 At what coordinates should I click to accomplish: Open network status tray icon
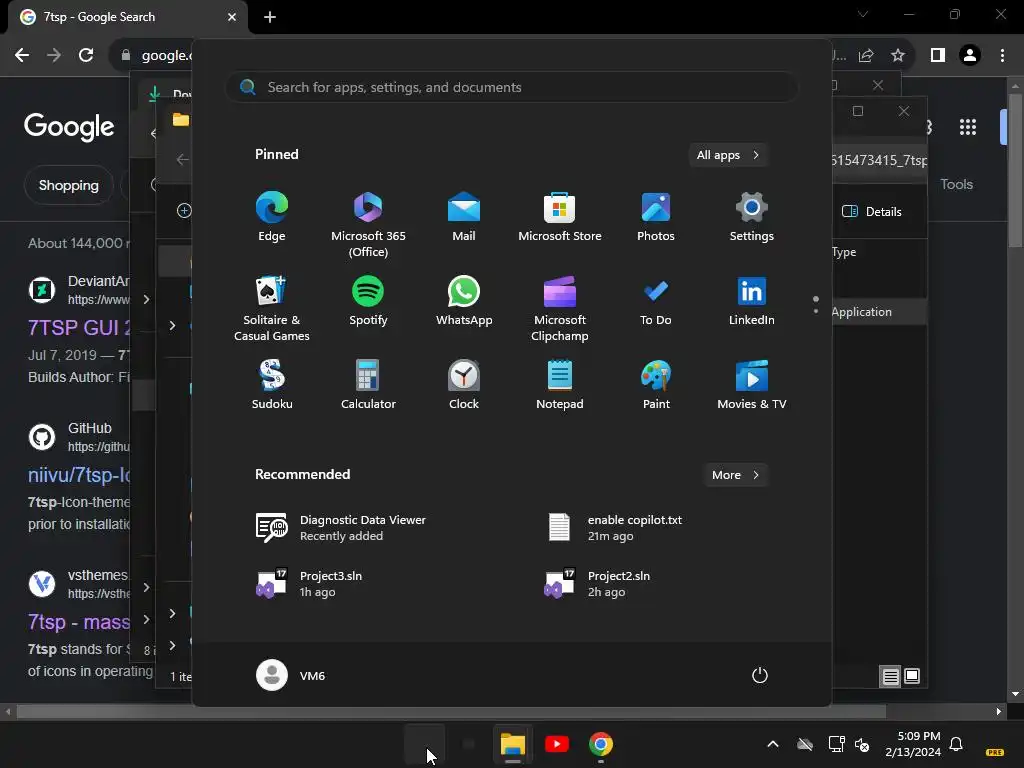[836, 744]
